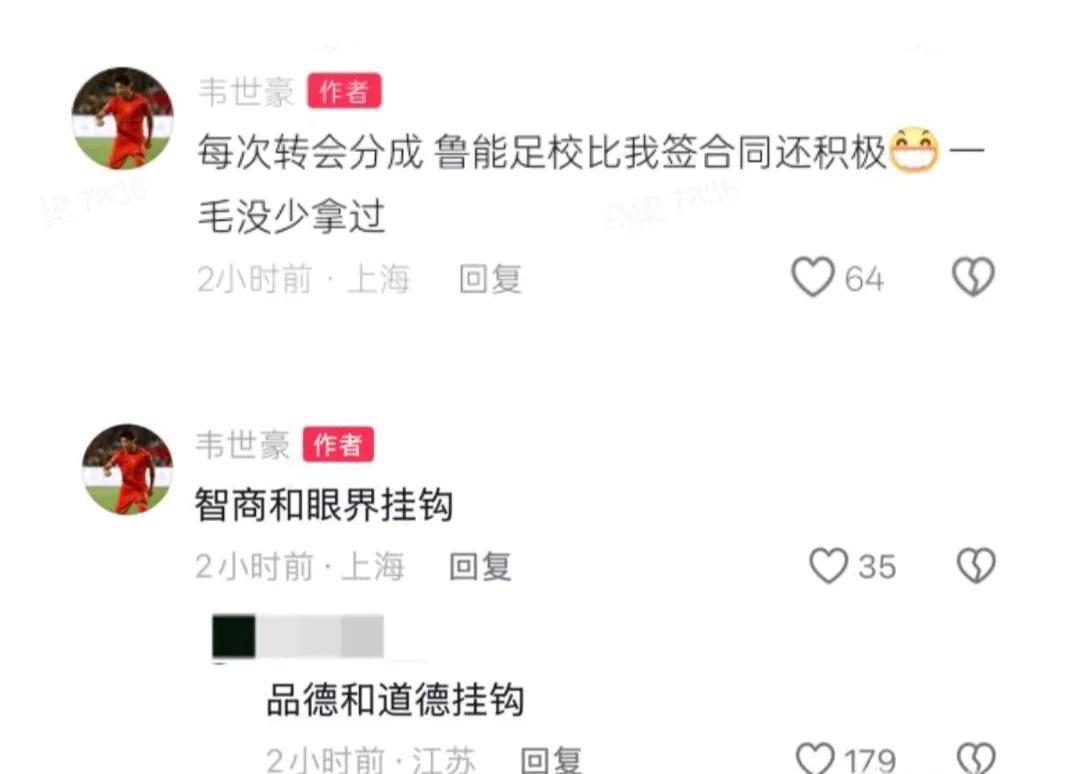This screenshot has width=1080, height=774.
Task: Reply to the 品德和道德挂钩 comment from 江苏
Action: pos(551,760)
